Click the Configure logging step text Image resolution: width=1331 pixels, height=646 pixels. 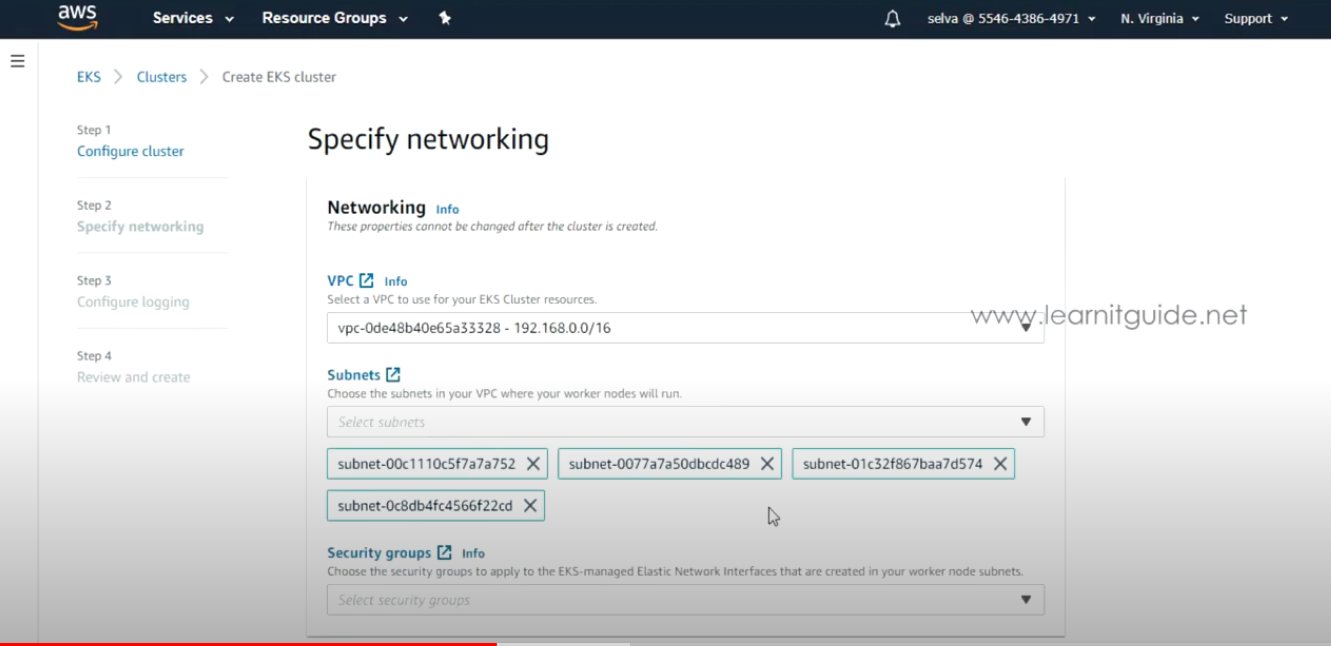coord(133,302)
